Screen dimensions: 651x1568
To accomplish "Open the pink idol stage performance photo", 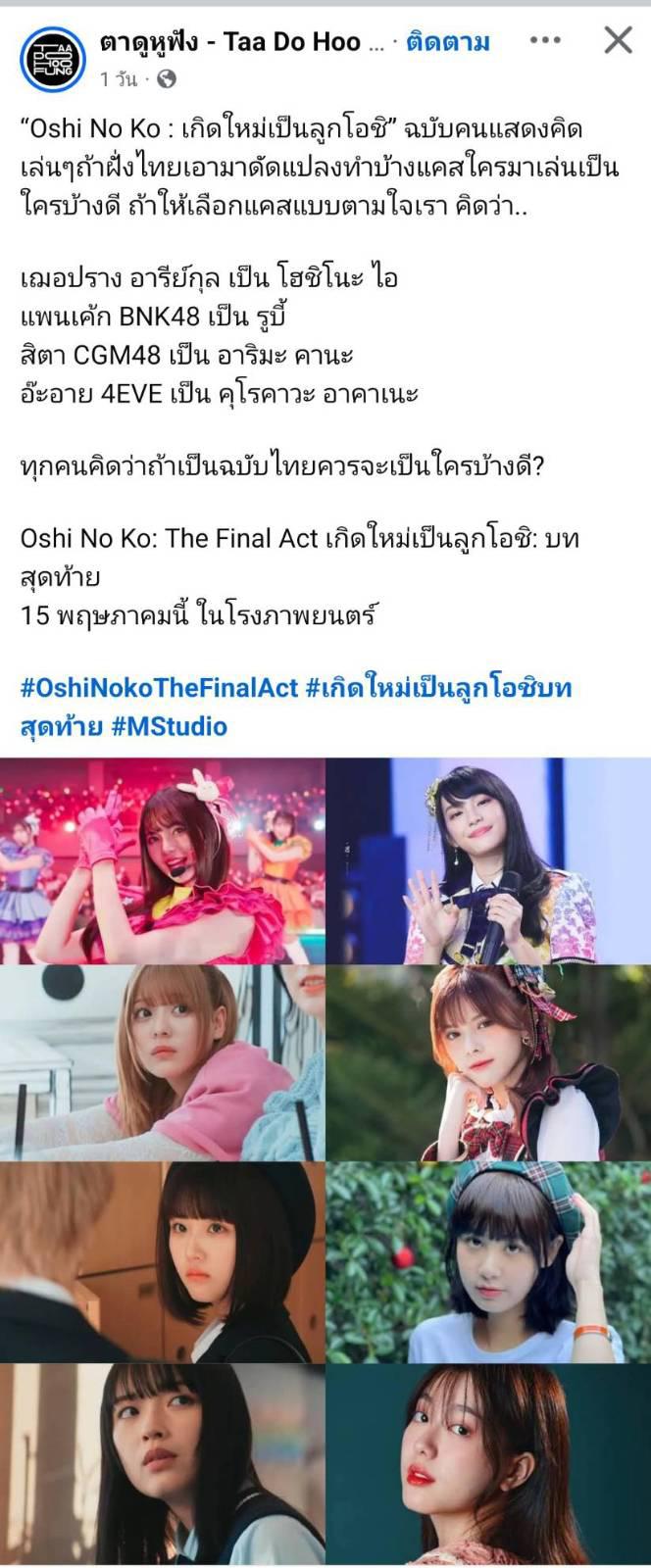I will [x=162, y=860].
